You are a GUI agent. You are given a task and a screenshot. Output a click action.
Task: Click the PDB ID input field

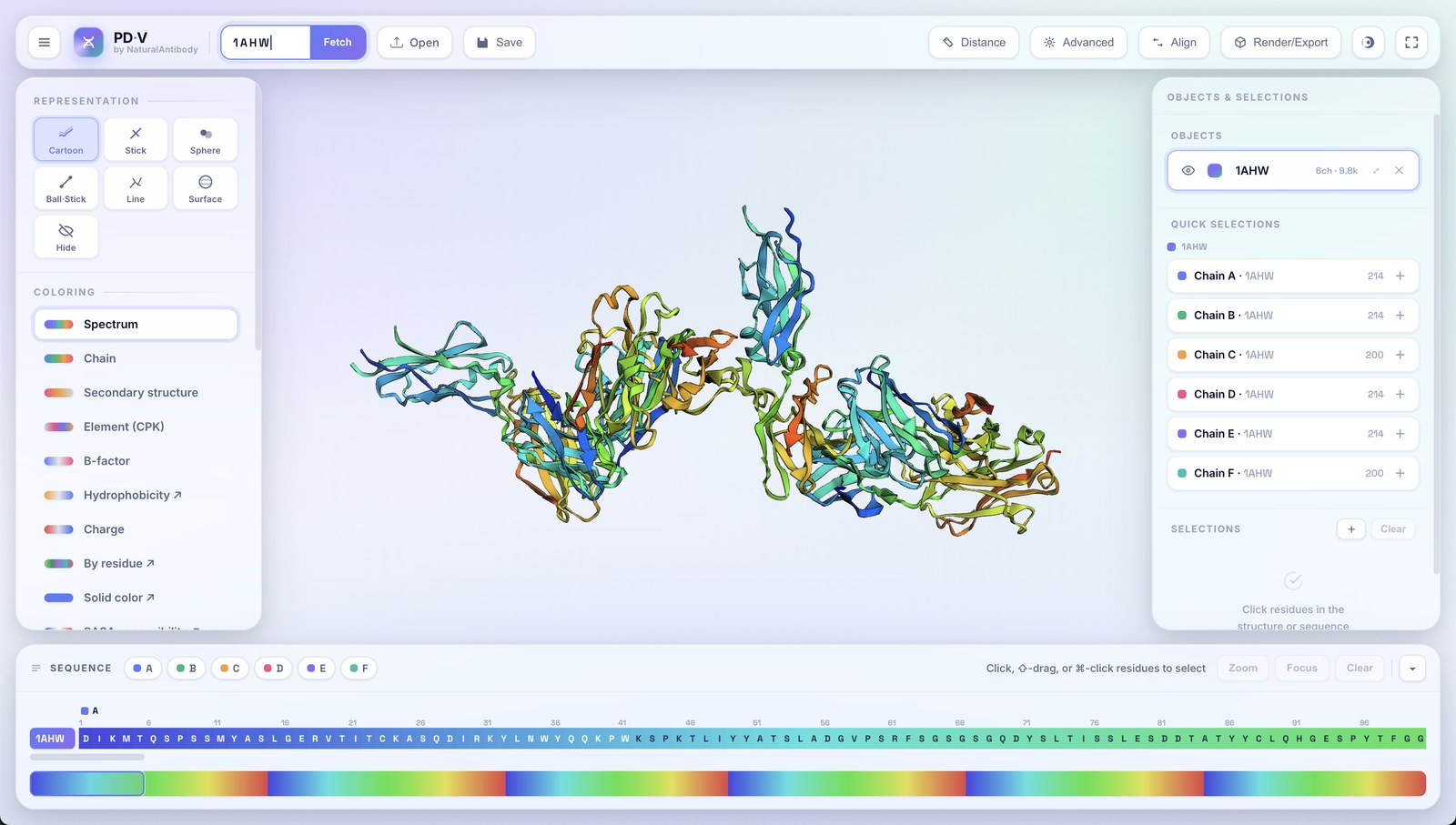point(266,42)
